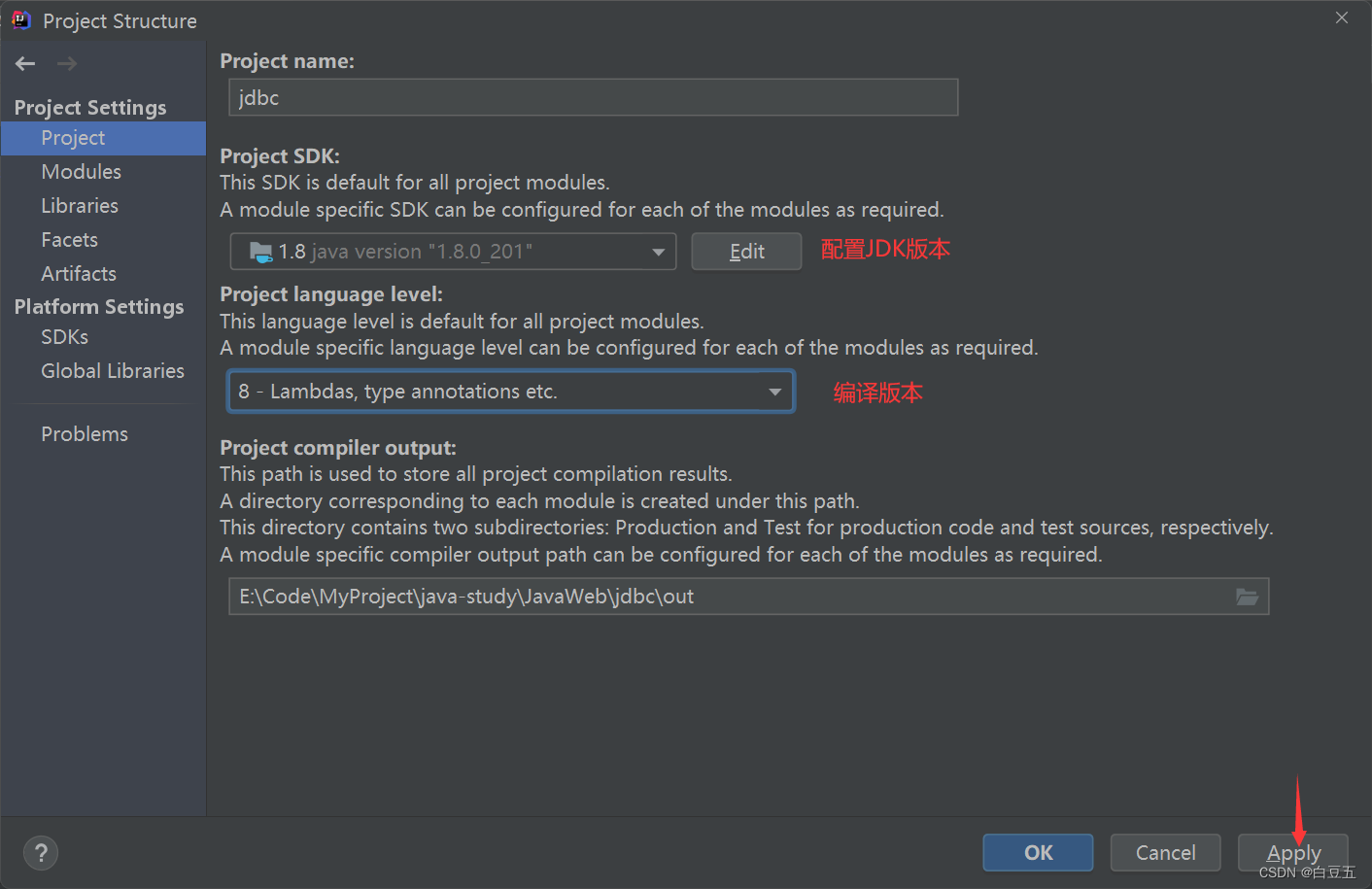Click the 'Project name:' label

[288, 61]
